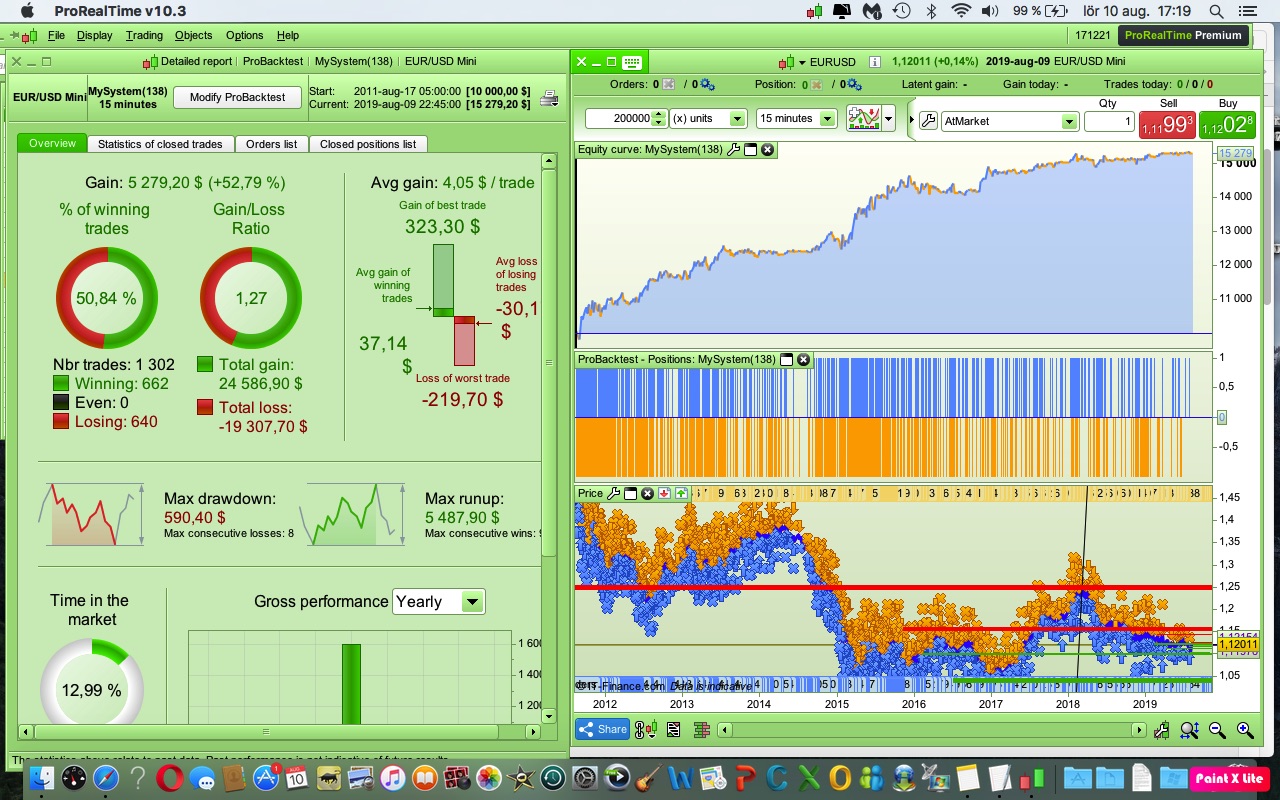Close the ProBacktest Positions panel
The image size is (1280, 800).
click(802, 359)
